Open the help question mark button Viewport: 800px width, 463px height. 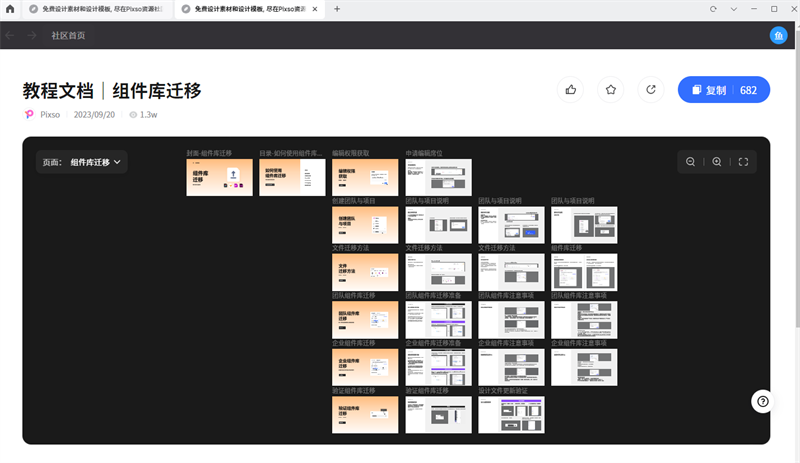tap(763, 401)
